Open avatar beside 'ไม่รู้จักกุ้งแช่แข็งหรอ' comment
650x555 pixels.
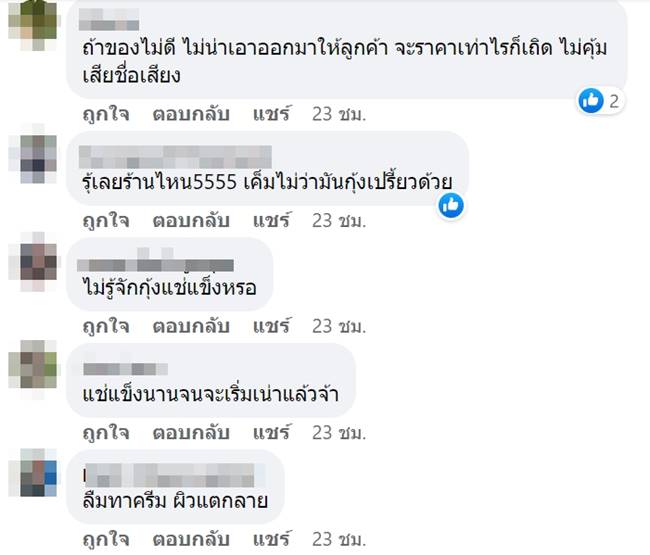[x=38, y=262]
